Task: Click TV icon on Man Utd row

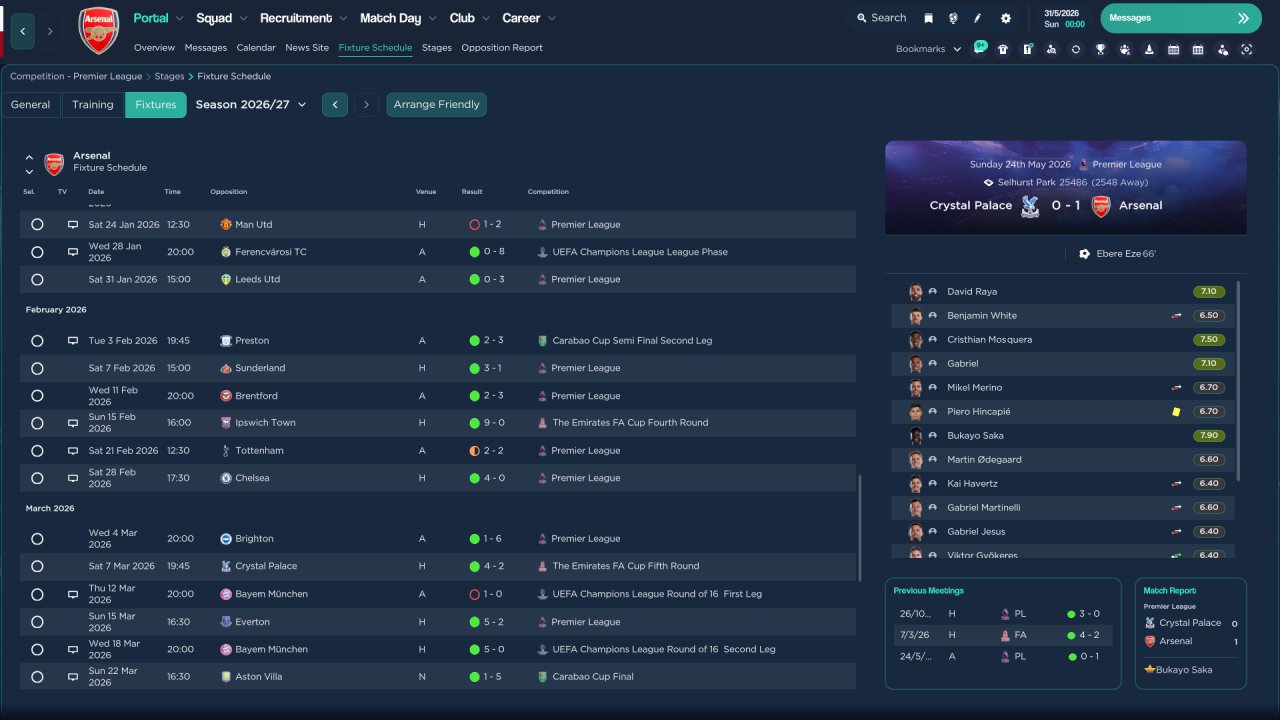Action: click(72, 225)
